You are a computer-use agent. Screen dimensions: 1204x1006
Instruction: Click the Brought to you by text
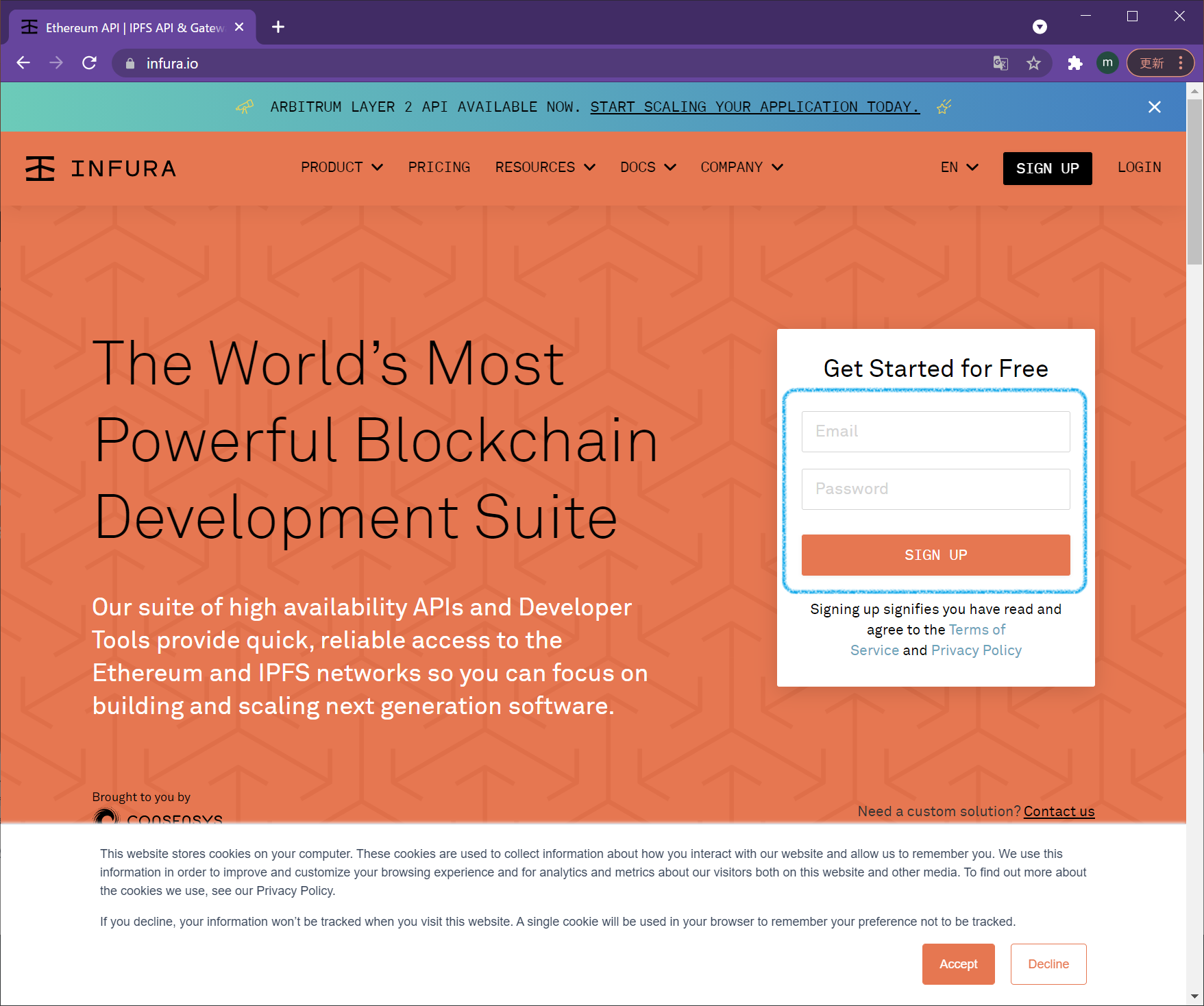point(141,797)
